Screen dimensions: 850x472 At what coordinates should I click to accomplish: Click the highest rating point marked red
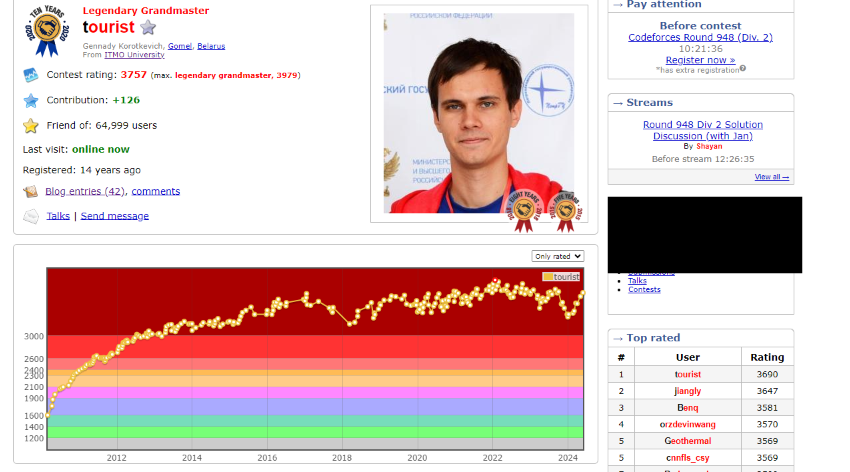[495, 280]
